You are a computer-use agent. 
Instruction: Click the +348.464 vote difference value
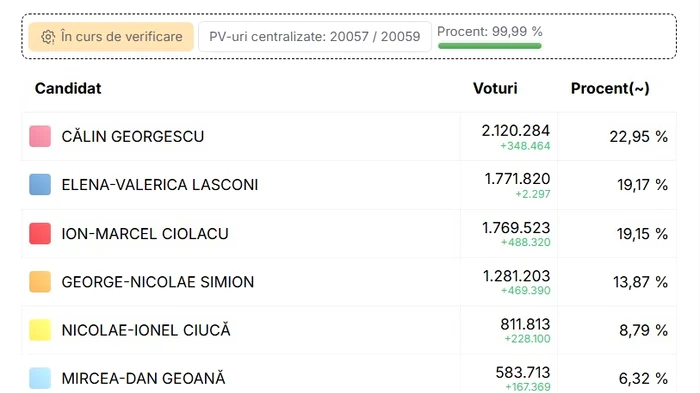coord(525,146)
